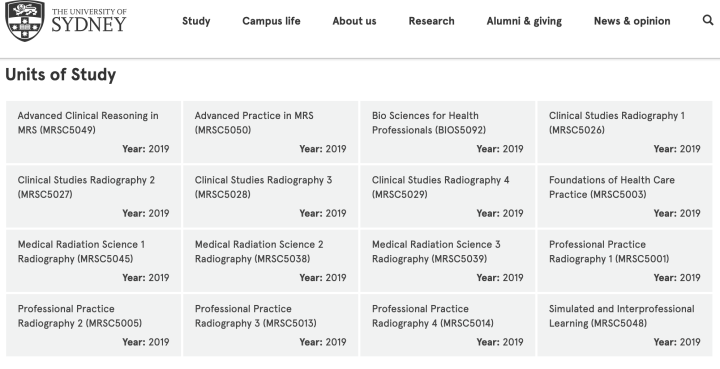The width and height of the screenshot is (720, 369).
Task: Click the University of Sydney logo
Action: pos(66,20)
